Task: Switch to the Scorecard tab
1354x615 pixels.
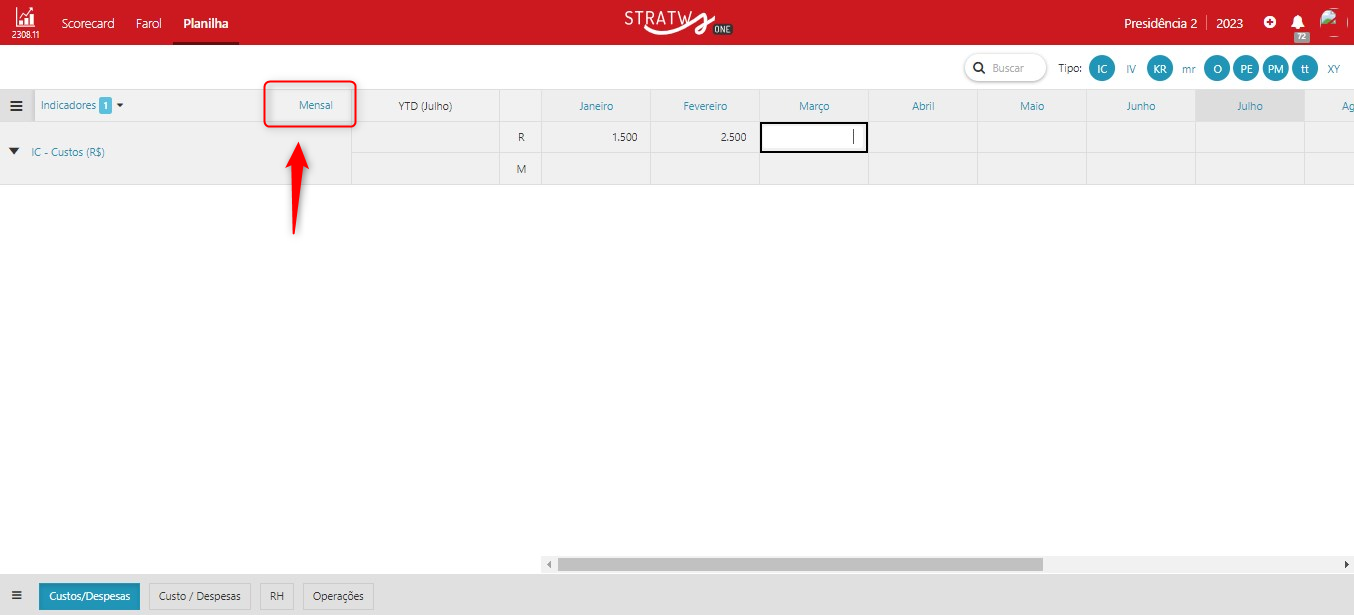Action: point(88,23)
